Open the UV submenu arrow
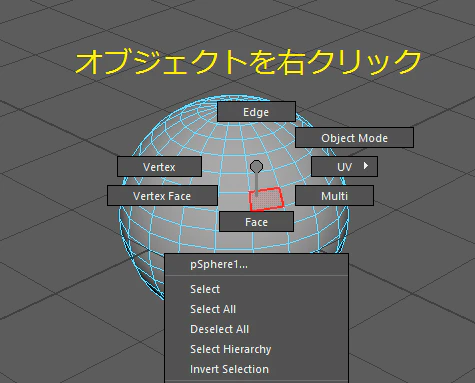Viewport: 475px width, 383px height. coord(366,166)
